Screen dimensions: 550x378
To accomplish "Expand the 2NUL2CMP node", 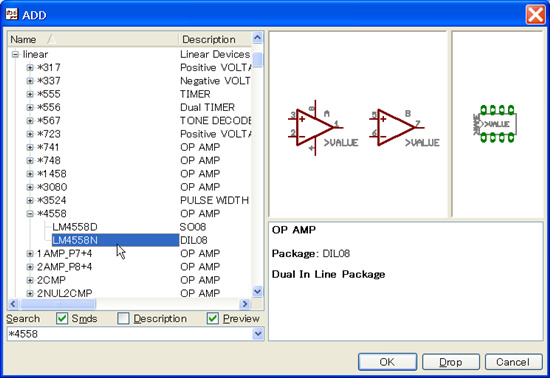I will click(30, 293).
